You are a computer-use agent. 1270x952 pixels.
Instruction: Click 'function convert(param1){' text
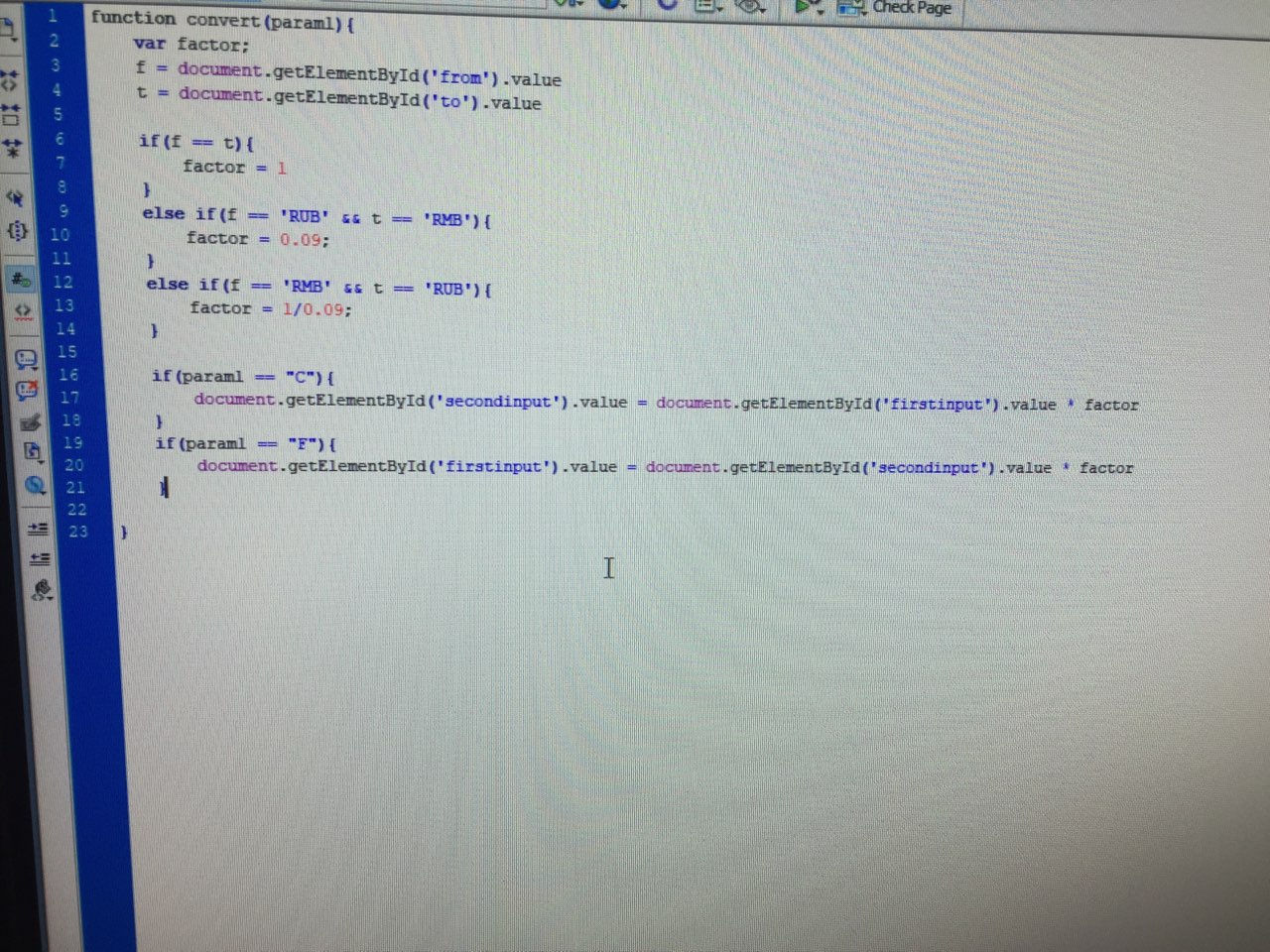(222, 20)
